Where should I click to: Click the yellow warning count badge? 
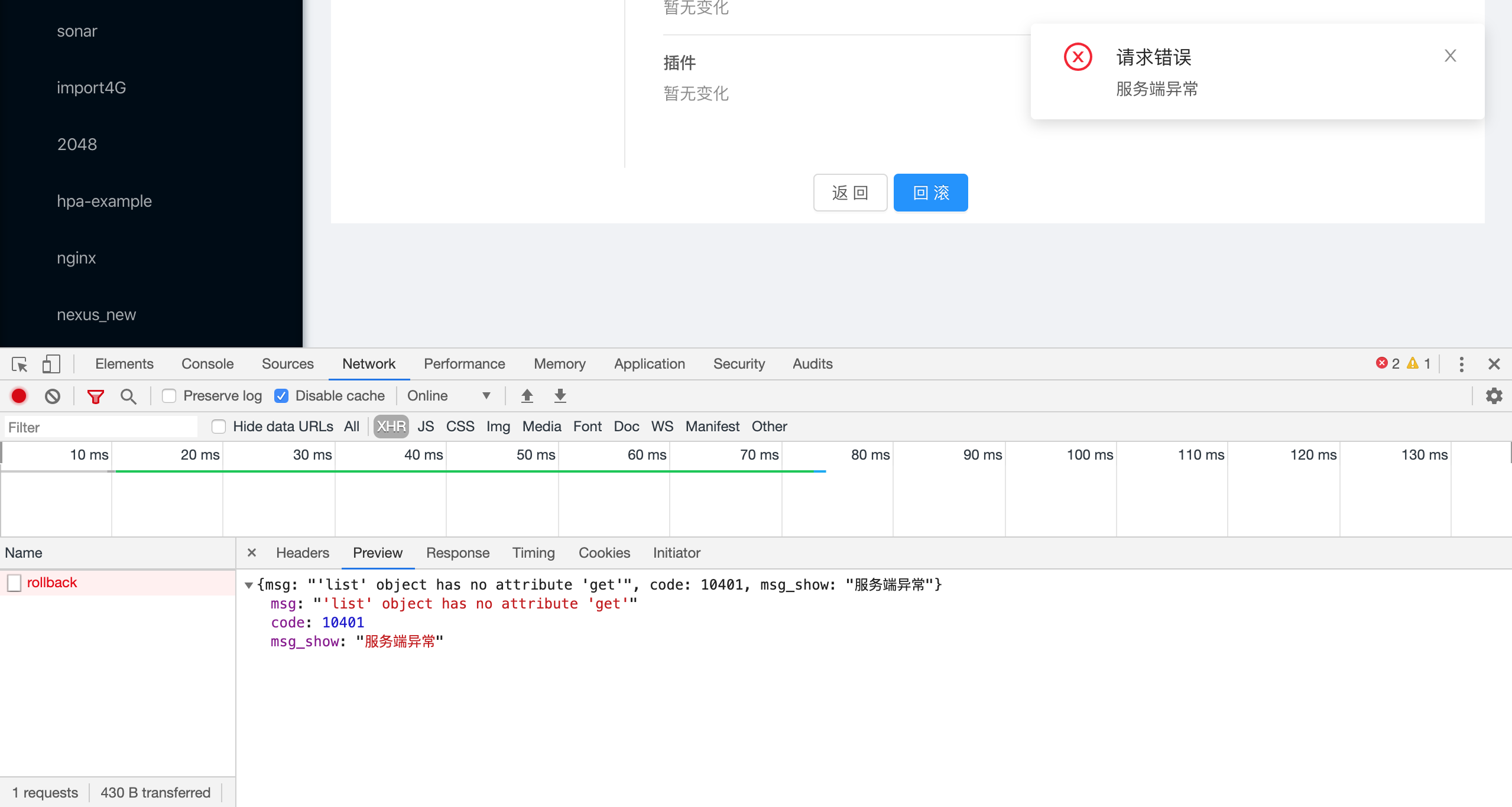click(x=1419, y=363)
